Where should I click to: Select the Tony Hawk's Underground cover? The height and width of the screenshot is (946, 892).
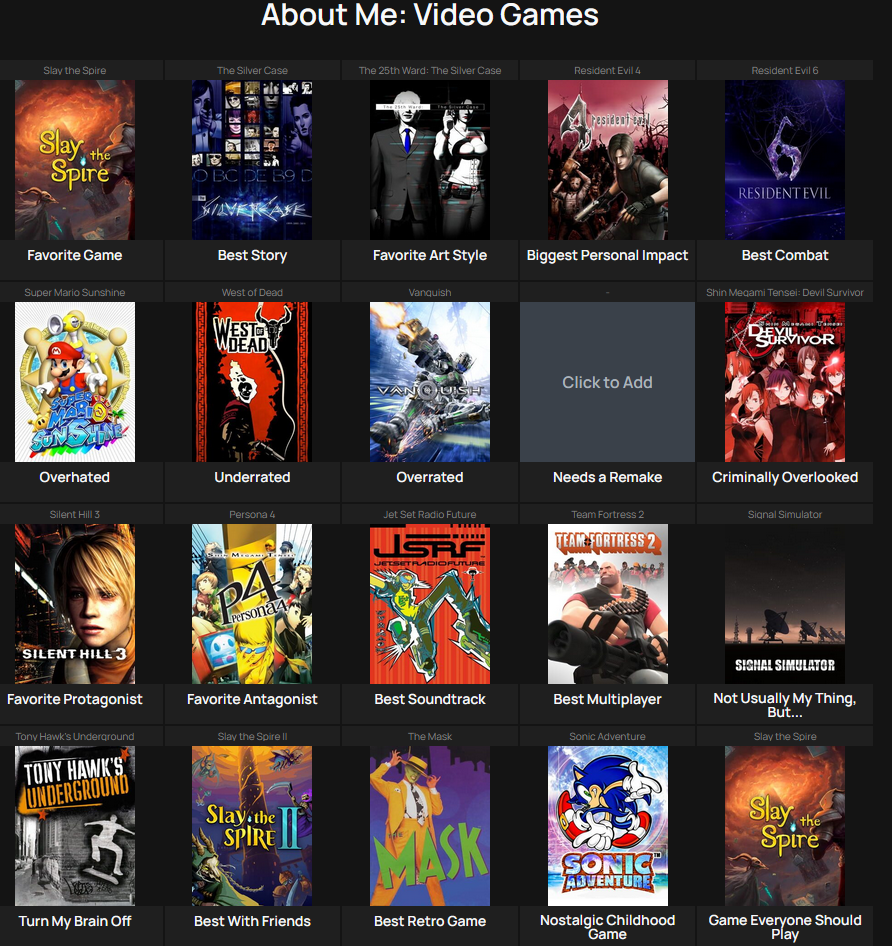[75, 826]
